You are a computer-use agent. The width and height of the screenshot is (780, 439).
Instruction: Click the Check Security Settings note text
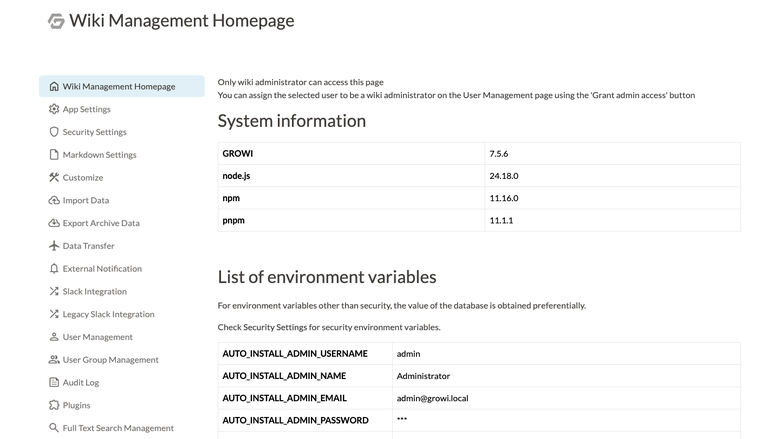(x=329, y=327)
